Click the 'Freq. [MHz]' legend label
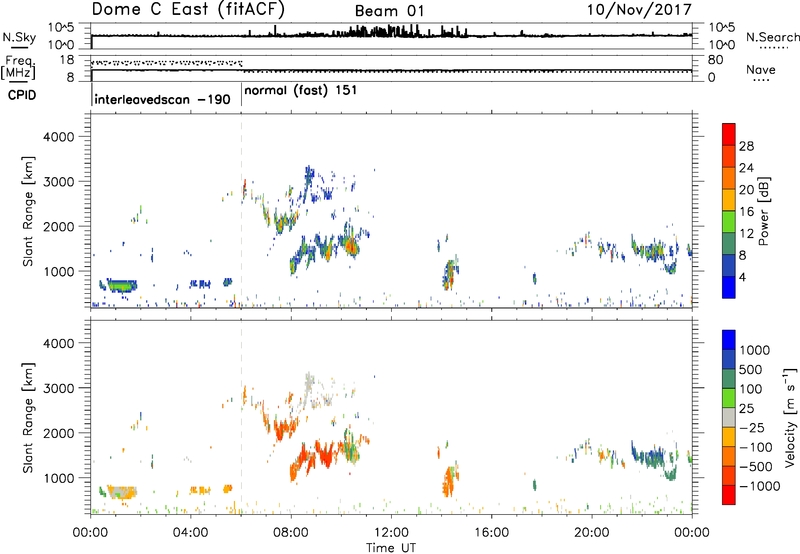Image resolution: width=800 pixels, height=554 pixels. point(18,67)
